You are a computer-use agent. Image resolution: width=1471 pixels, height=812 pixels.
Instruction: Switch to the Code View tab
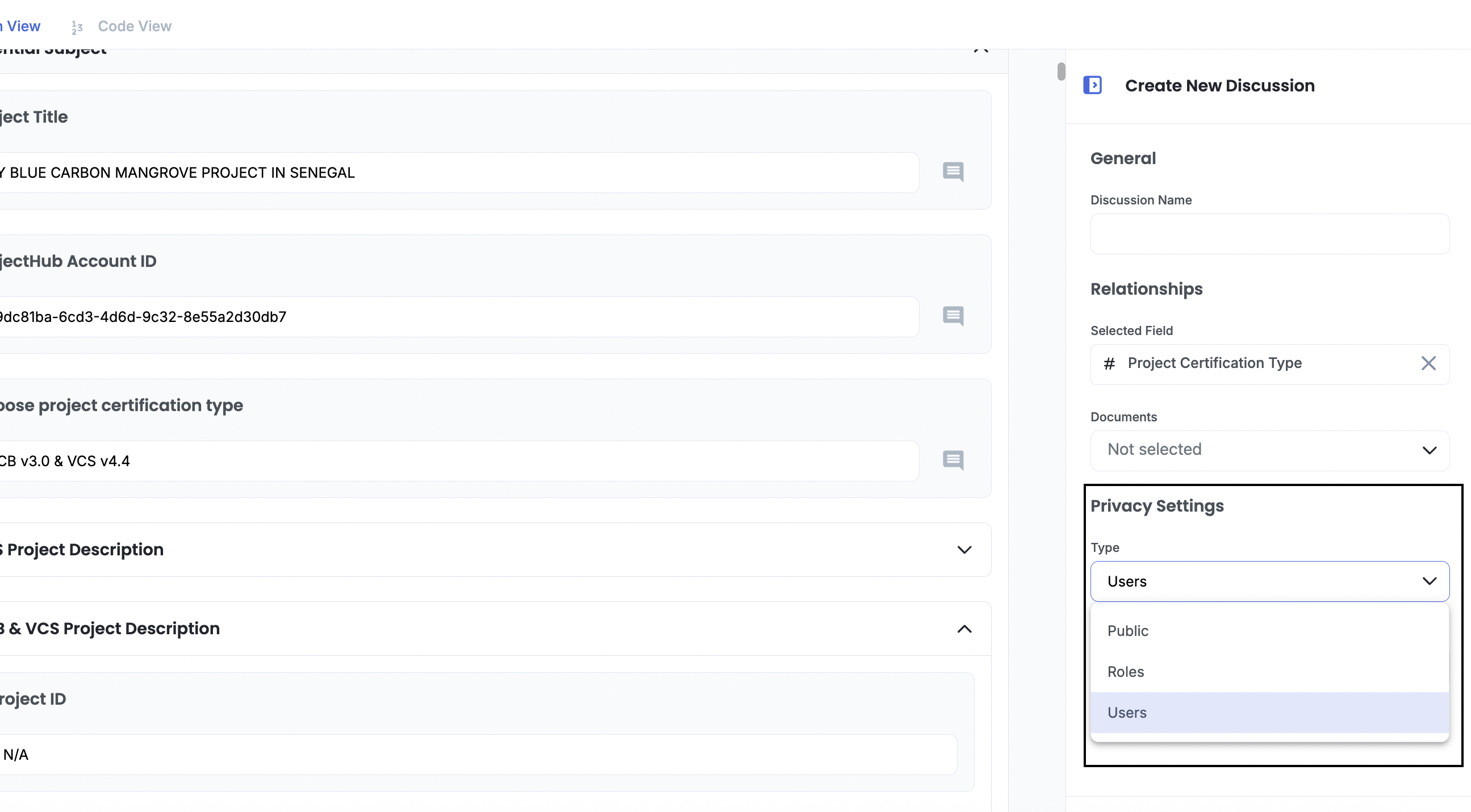134,26
